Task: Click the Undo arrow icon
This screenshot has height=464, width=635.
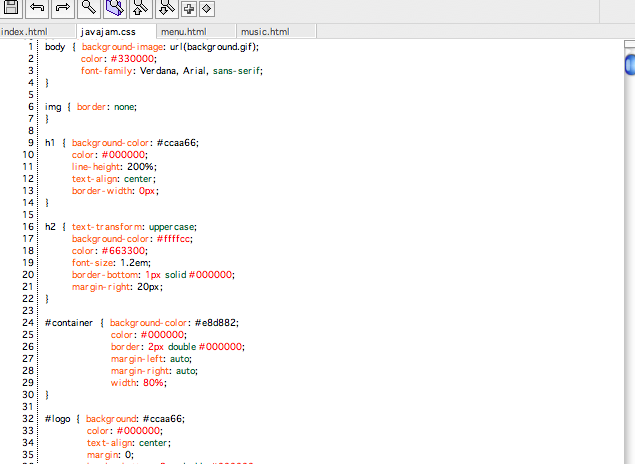Action: (x=37, y=8)
